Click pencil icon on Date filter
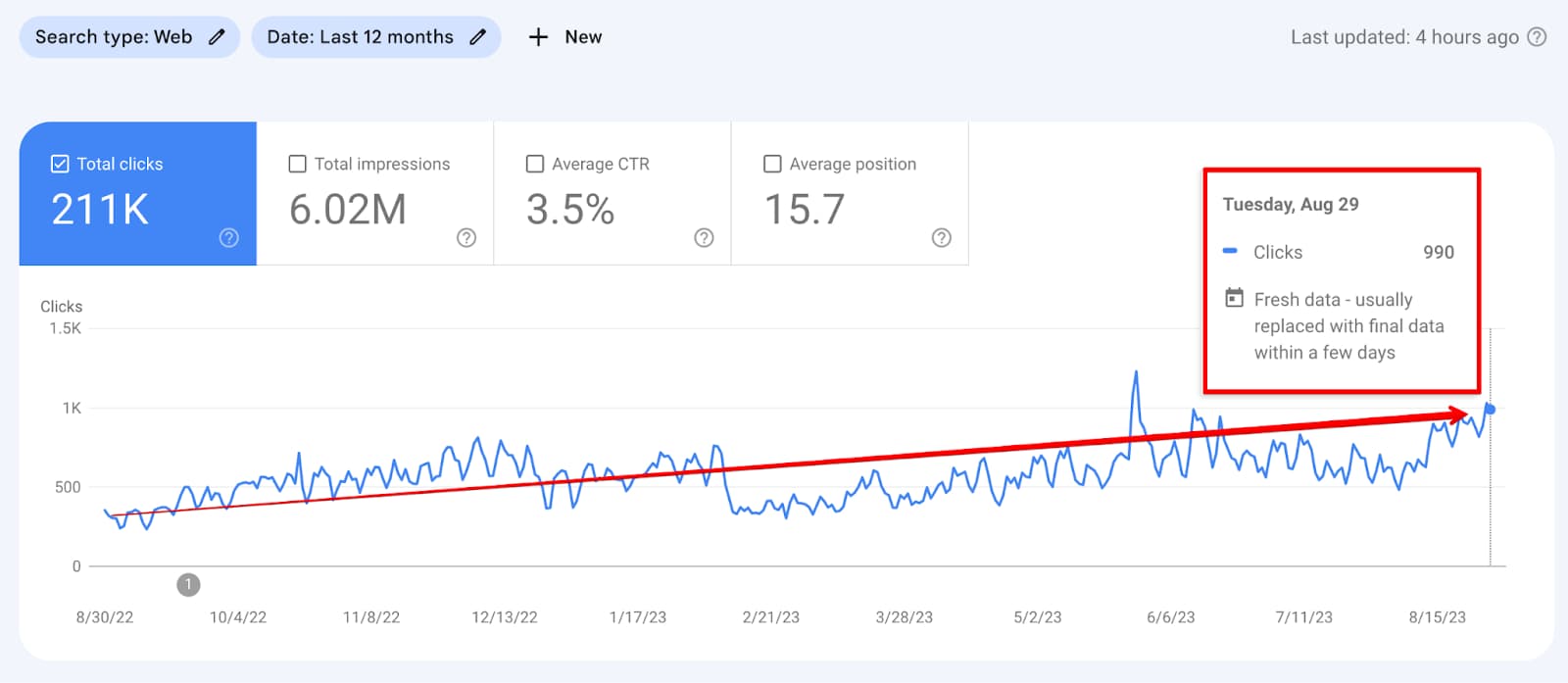The height and width of the screenshot is (683, 1568). (x=477, y=37)
